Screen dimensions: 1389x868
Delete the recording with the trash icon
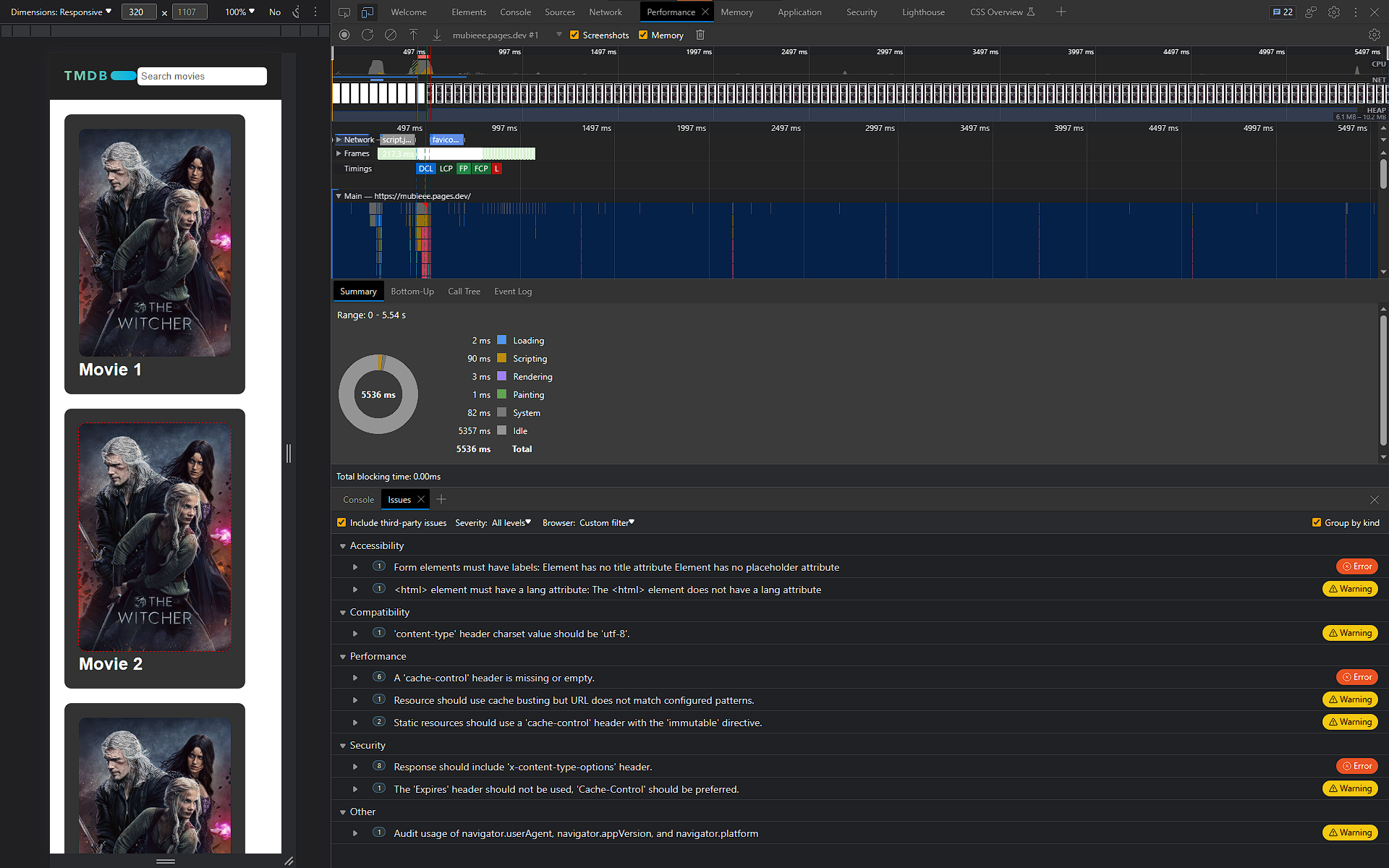pyautogui.click(x=700, y=35)
